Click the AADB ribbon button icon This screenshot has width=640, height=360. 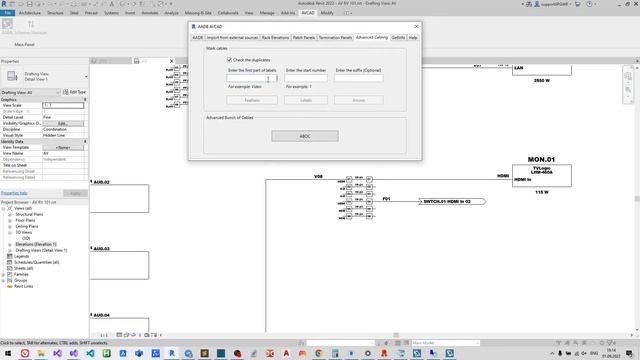[7, 24]
